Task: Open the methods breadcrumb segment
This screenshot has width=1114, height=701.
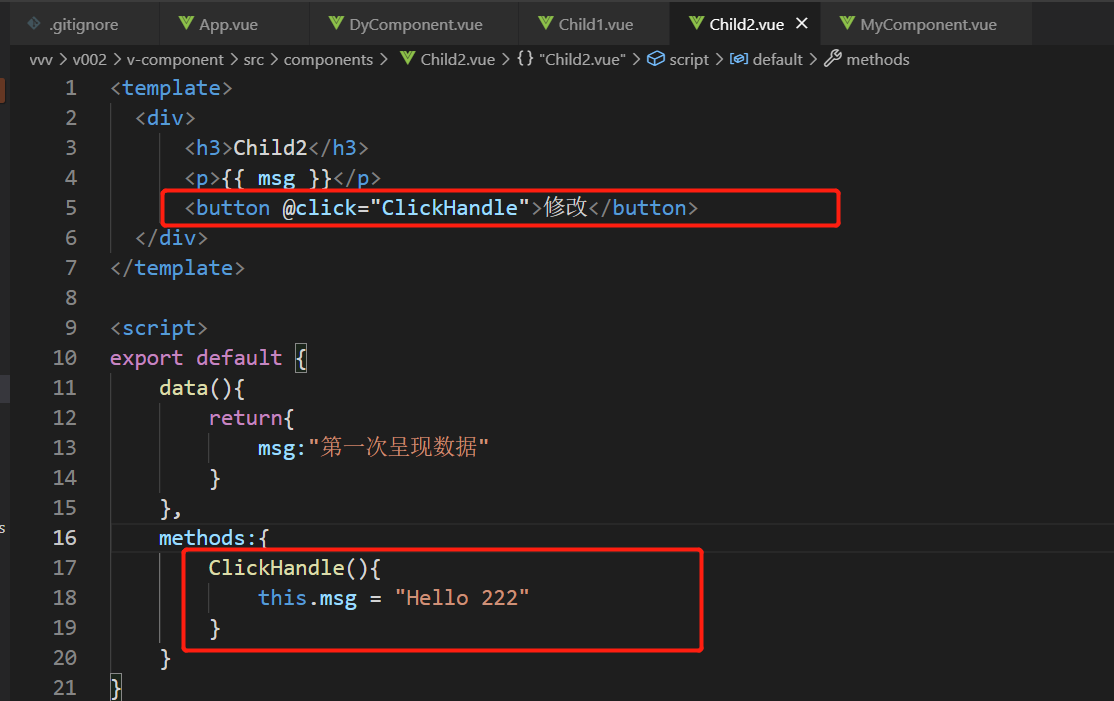Action: (x=877, y=60)
